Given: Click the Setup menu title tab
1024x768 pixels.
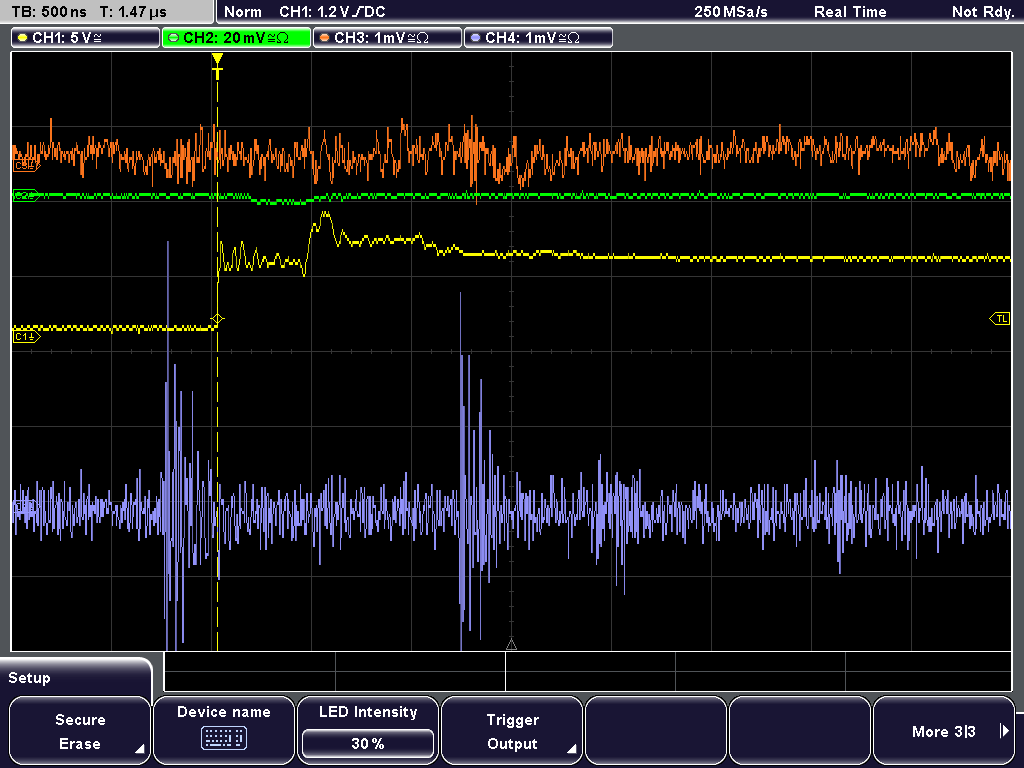Looking at the screenshot, I should click(x=76, y=678).
